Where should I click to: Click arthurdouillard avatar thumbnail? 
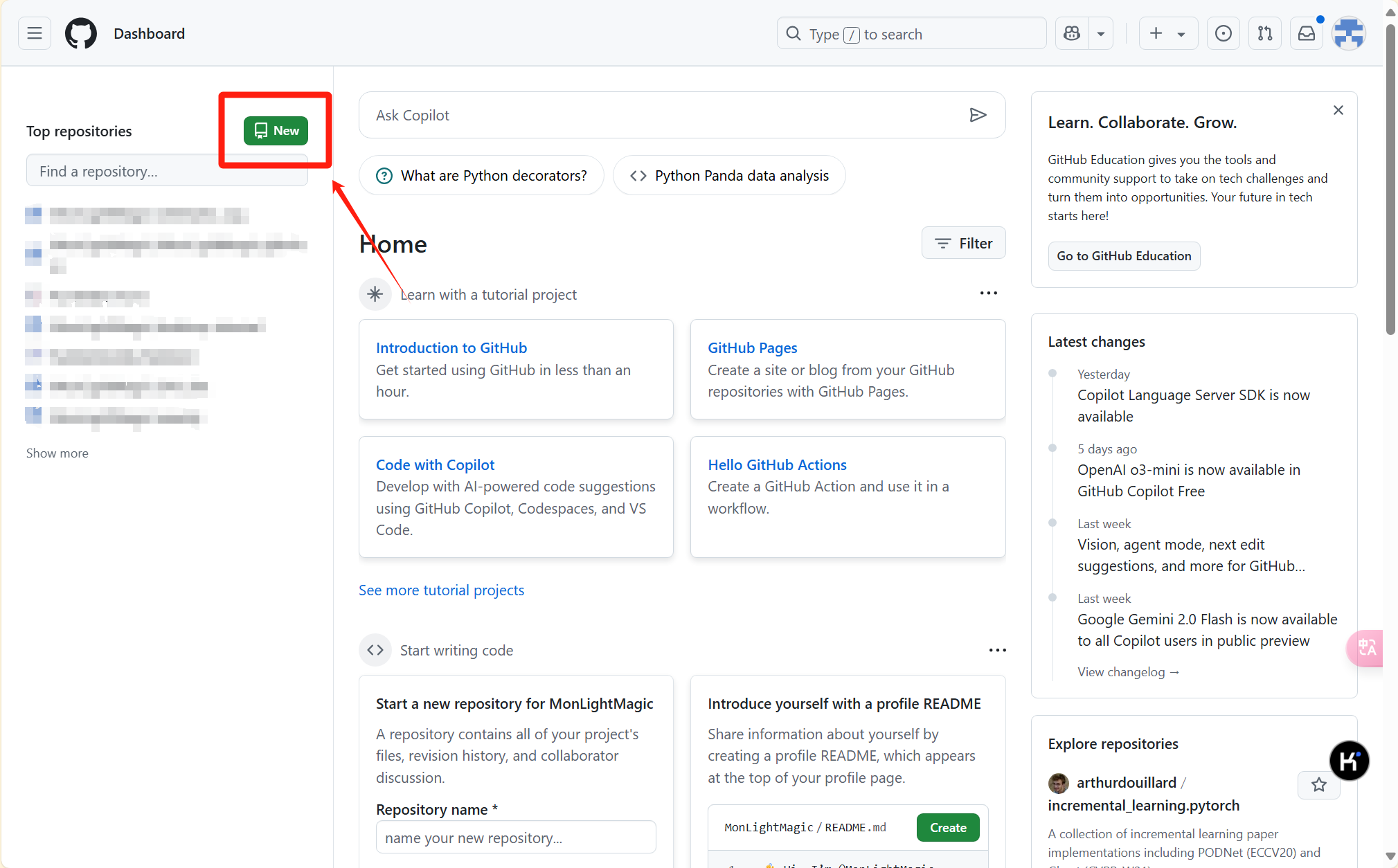point(1058,783)
